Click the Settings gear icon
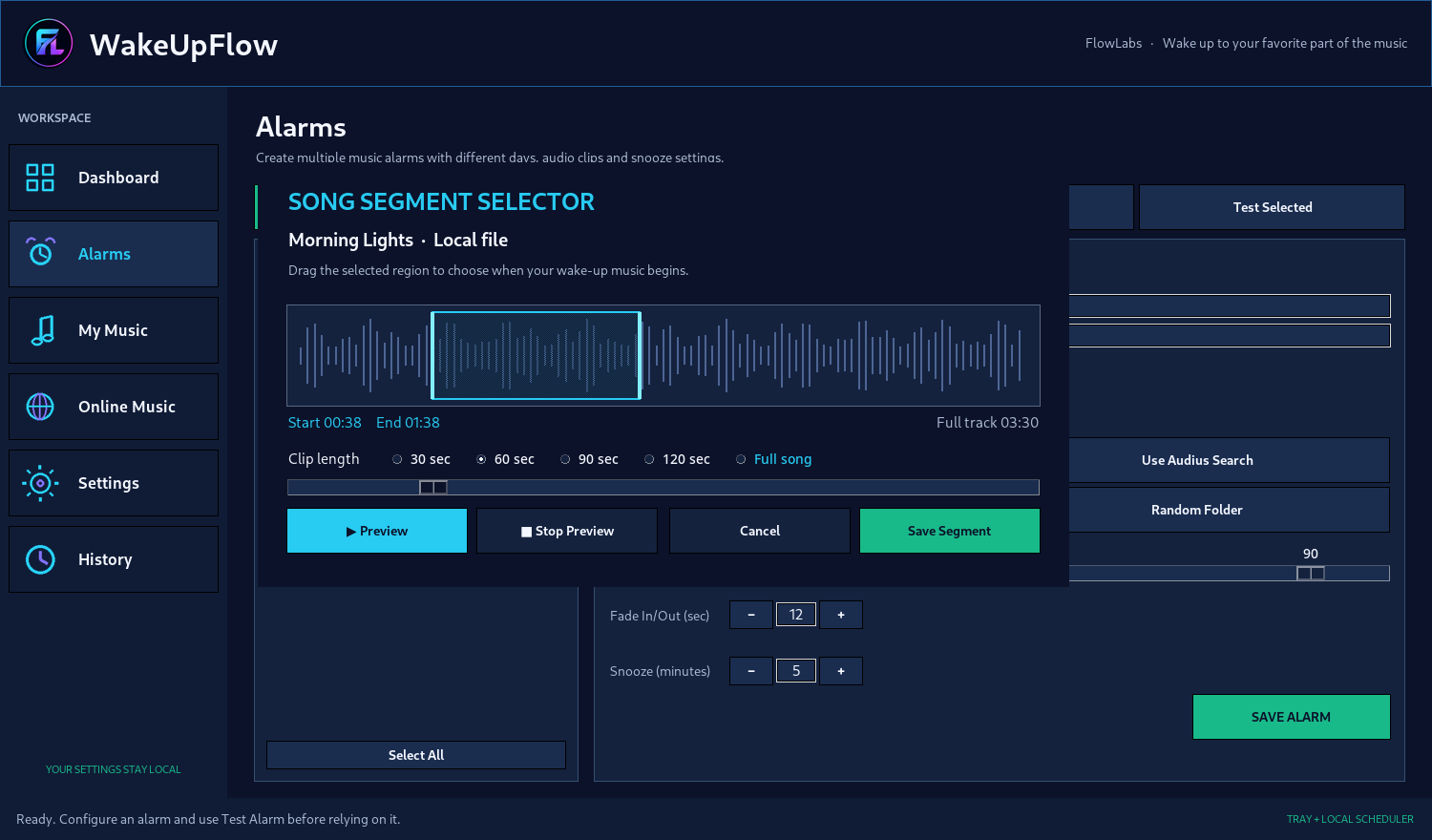 [40, 483]
